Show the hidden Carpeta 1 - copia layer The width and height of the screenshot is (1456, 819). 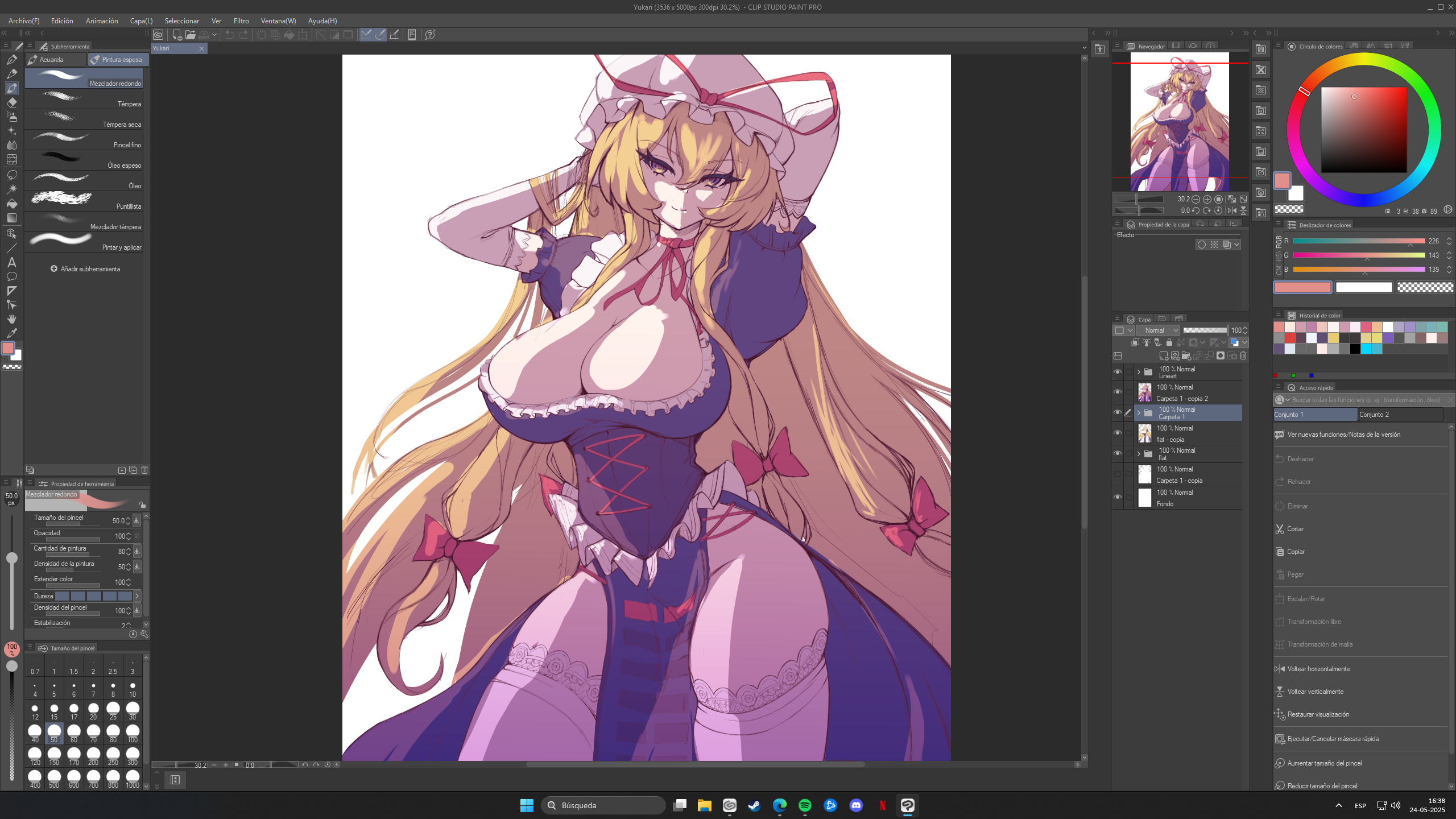point(1118,474)
